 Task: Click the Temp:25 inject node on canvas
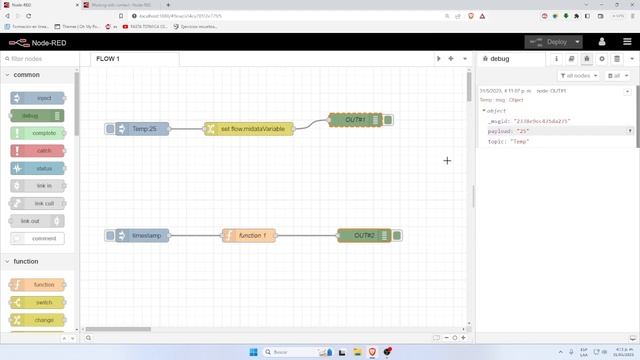(x=142, y=129)
